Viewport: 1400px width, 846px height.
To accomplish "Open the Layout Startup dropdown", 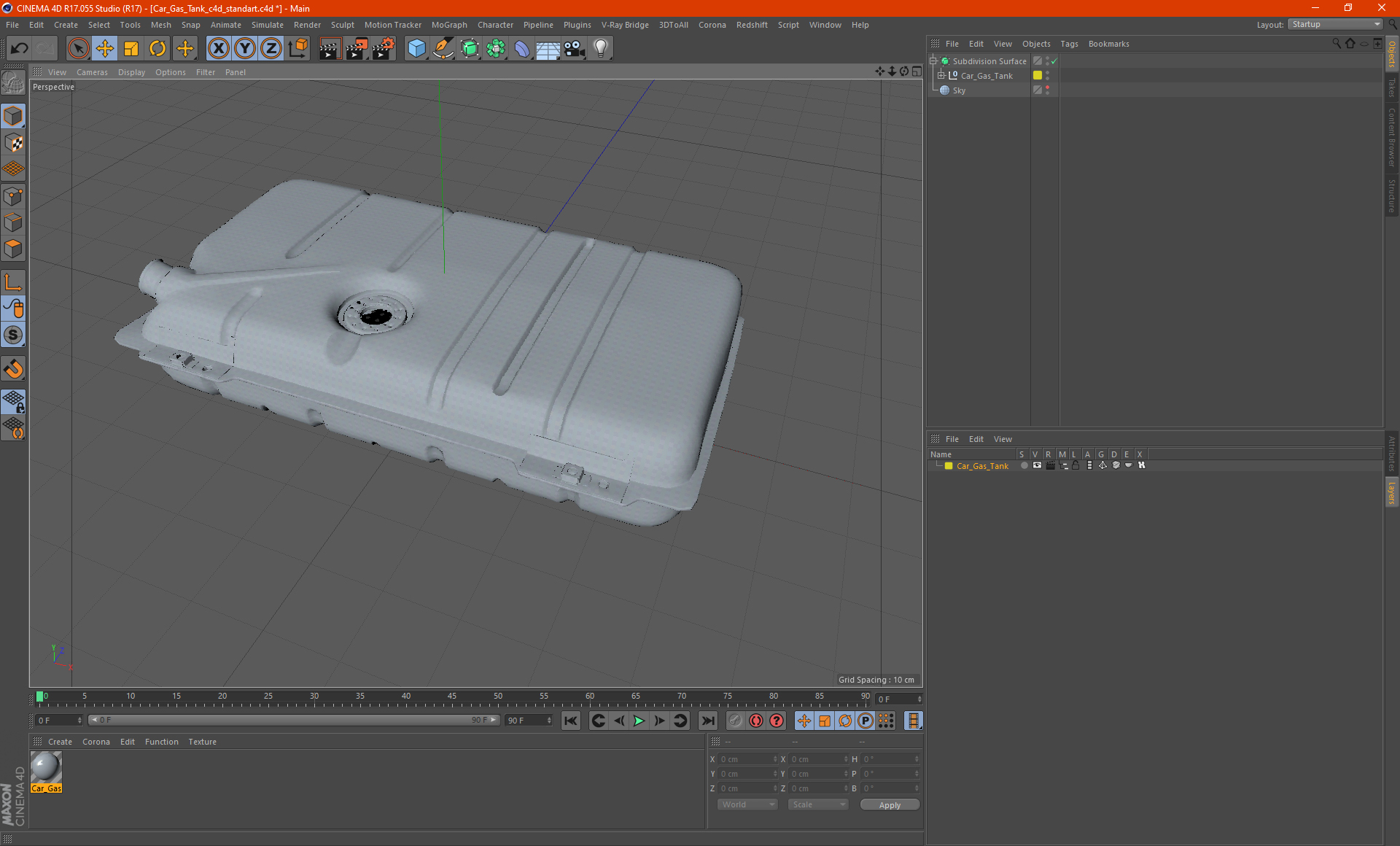I will (x=1336, y=24).
